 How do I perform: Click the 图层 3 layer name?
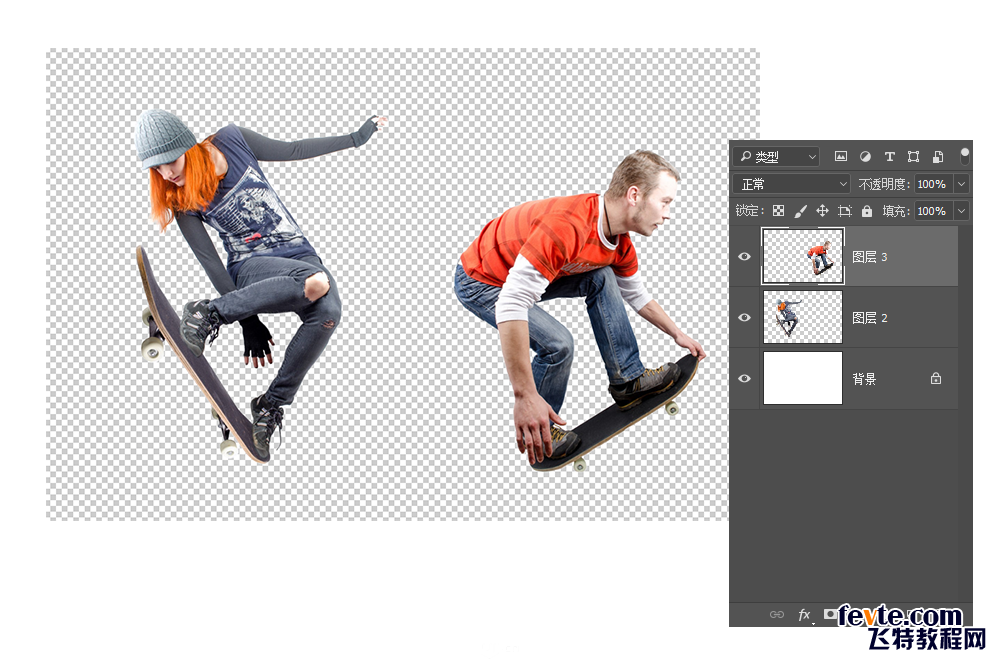tap(869, 257)
